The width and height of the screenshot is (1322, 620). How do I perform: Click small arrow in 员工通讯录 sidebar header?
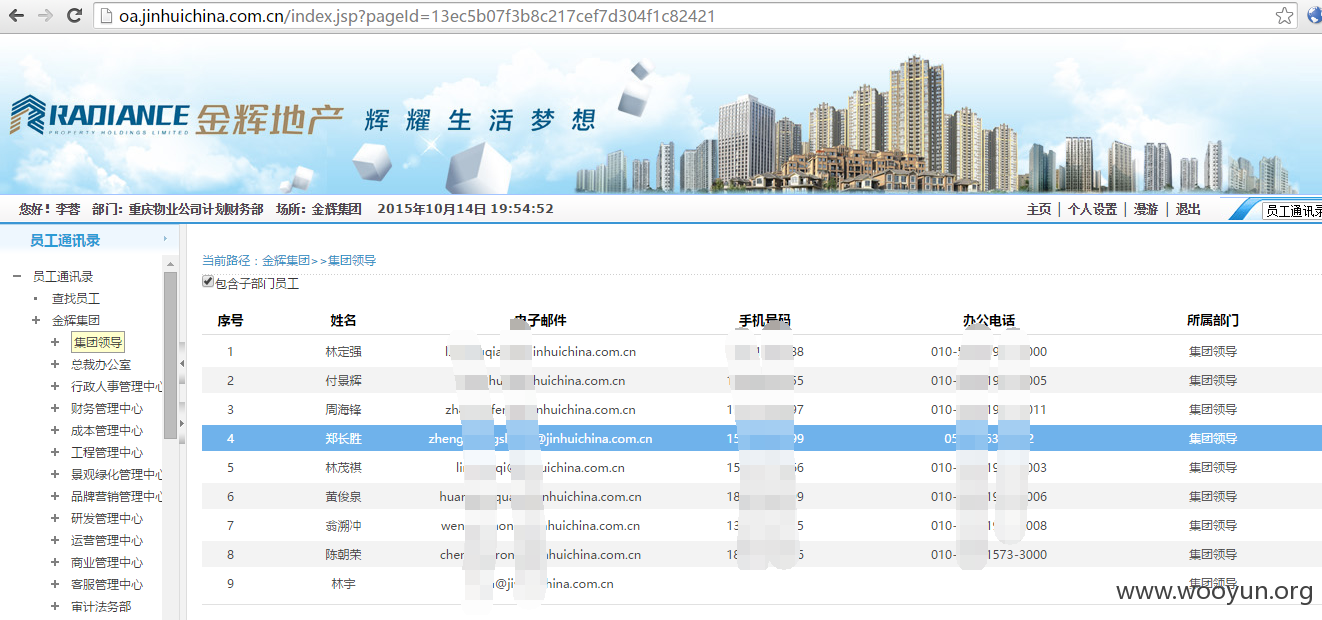click(x=165, y=239)
